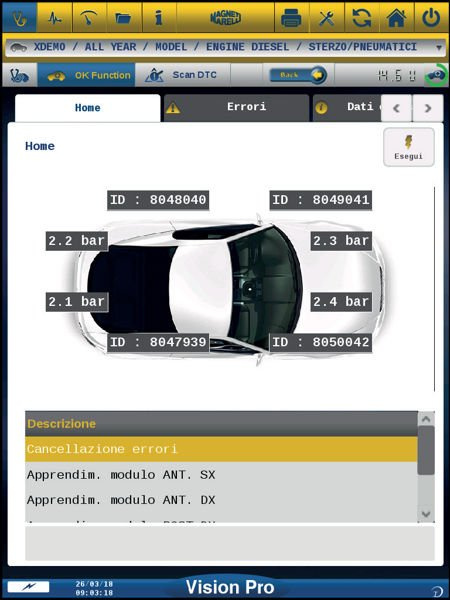Print using the printer icon
This screenshot has height=600, width=450.
(x=292, y=18)
